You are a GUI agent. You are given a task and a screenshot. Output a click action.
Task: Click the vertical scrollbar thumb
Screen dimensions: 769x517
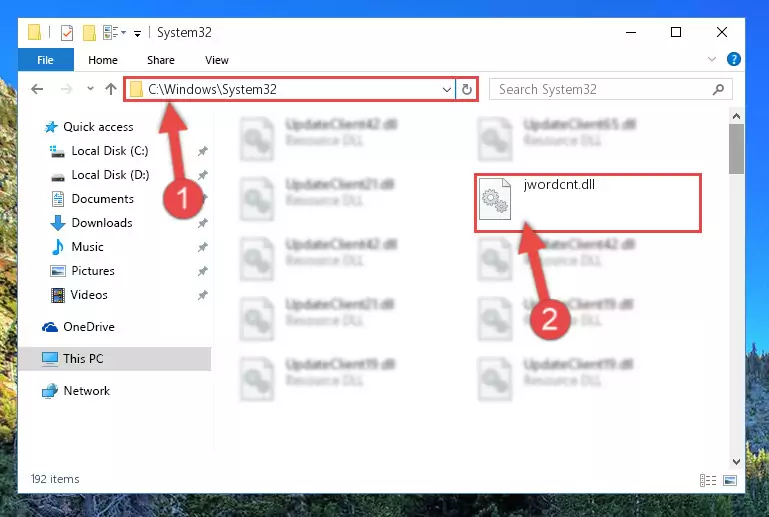tap(736, 149)
